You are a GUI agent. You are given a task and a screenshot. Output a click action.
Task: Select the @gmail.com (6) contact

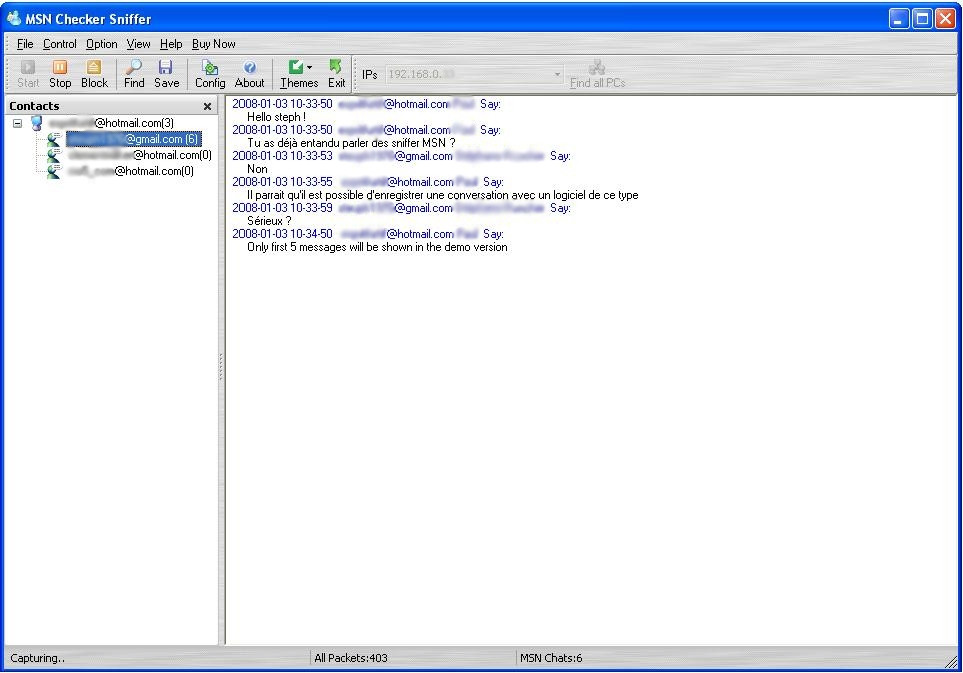coord(134,139)
